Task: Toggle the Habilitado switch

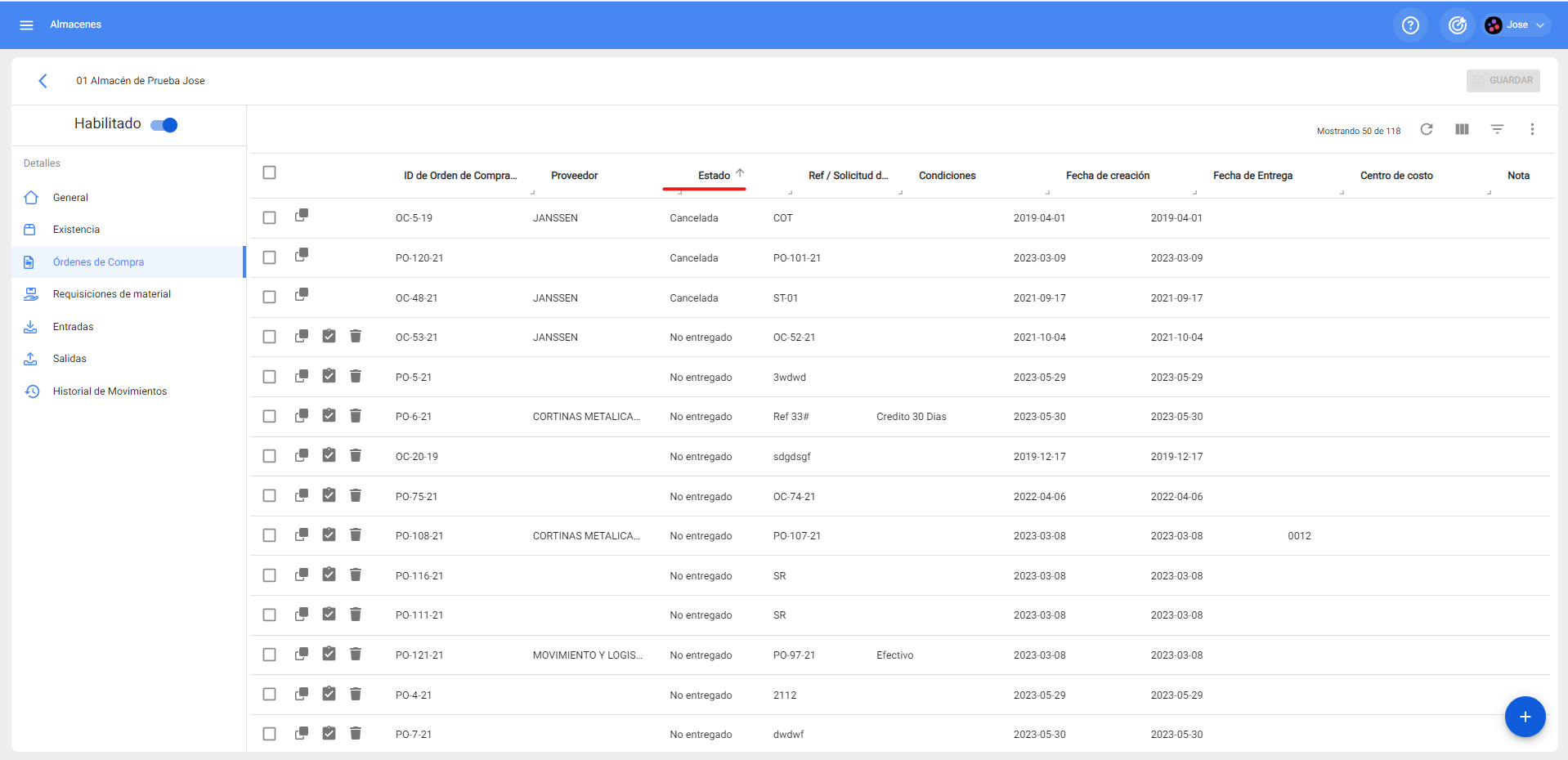Action: click(164, 125)
